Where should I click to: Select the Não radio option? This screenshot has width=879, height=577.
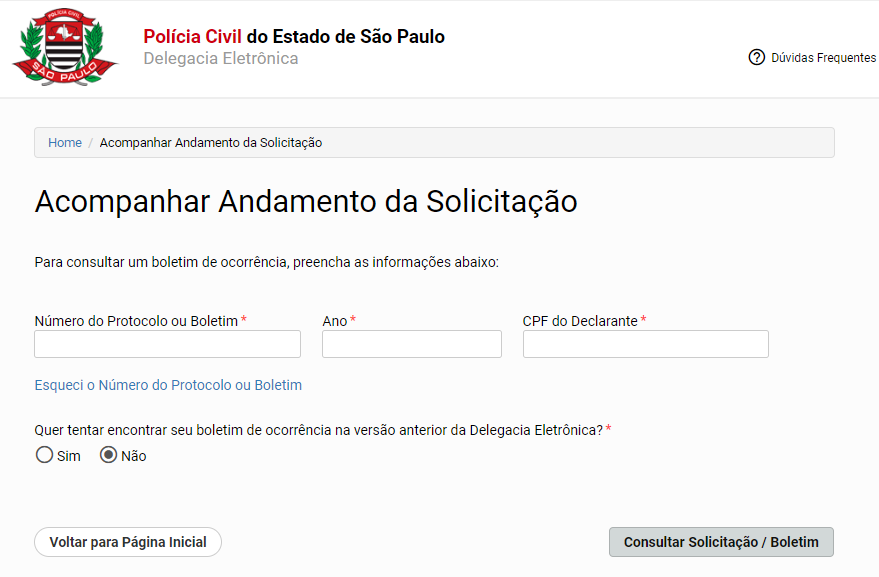[x=107, y=454]
